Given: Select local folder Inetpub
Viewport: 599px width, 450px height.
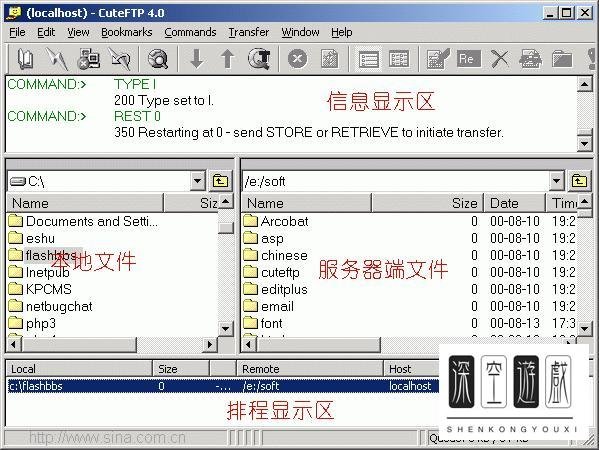Looking at the screenshot, I should (39, 272).
